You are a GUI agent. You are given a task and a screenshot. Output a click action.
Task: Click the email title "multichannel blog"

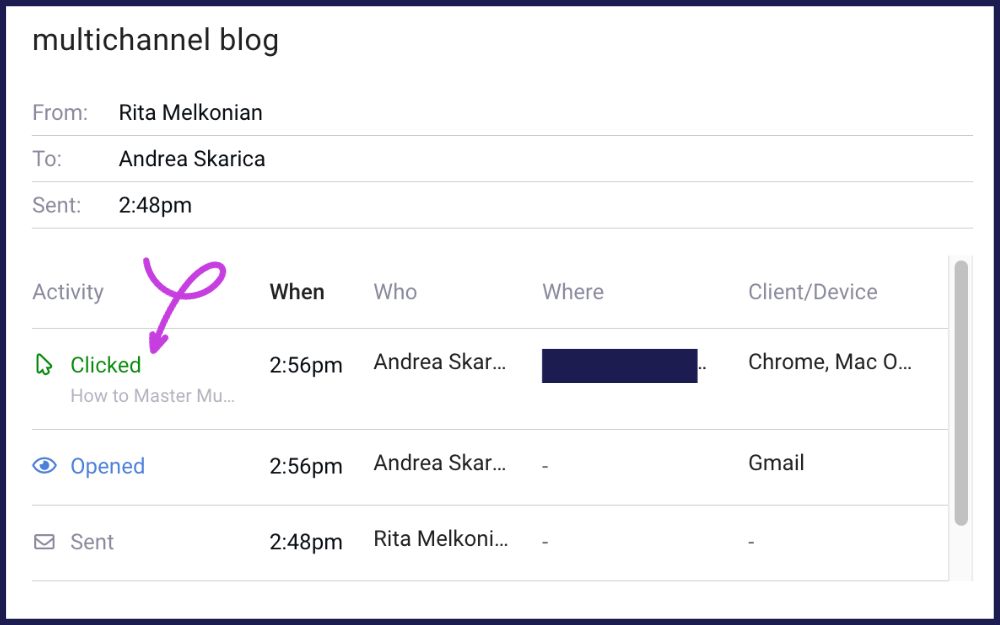point(155,40)
